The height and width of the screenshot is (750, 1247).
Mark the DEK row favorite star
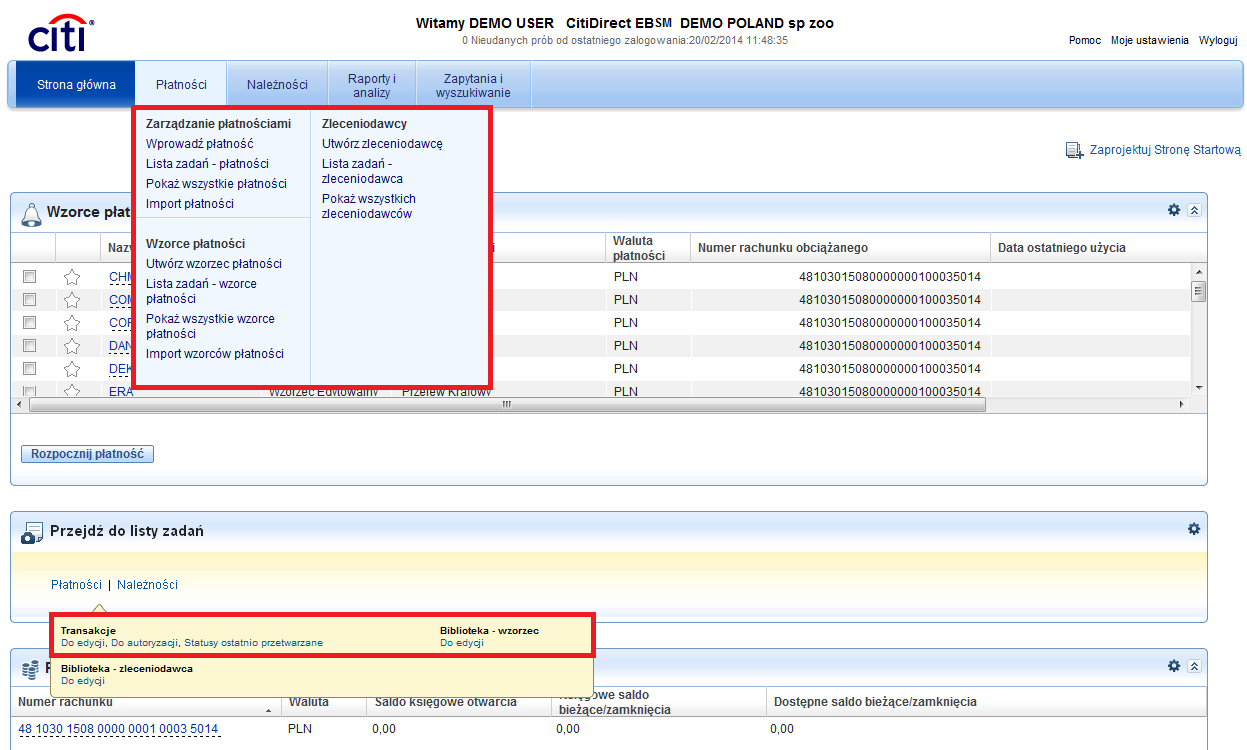click(x=72, y=369)
